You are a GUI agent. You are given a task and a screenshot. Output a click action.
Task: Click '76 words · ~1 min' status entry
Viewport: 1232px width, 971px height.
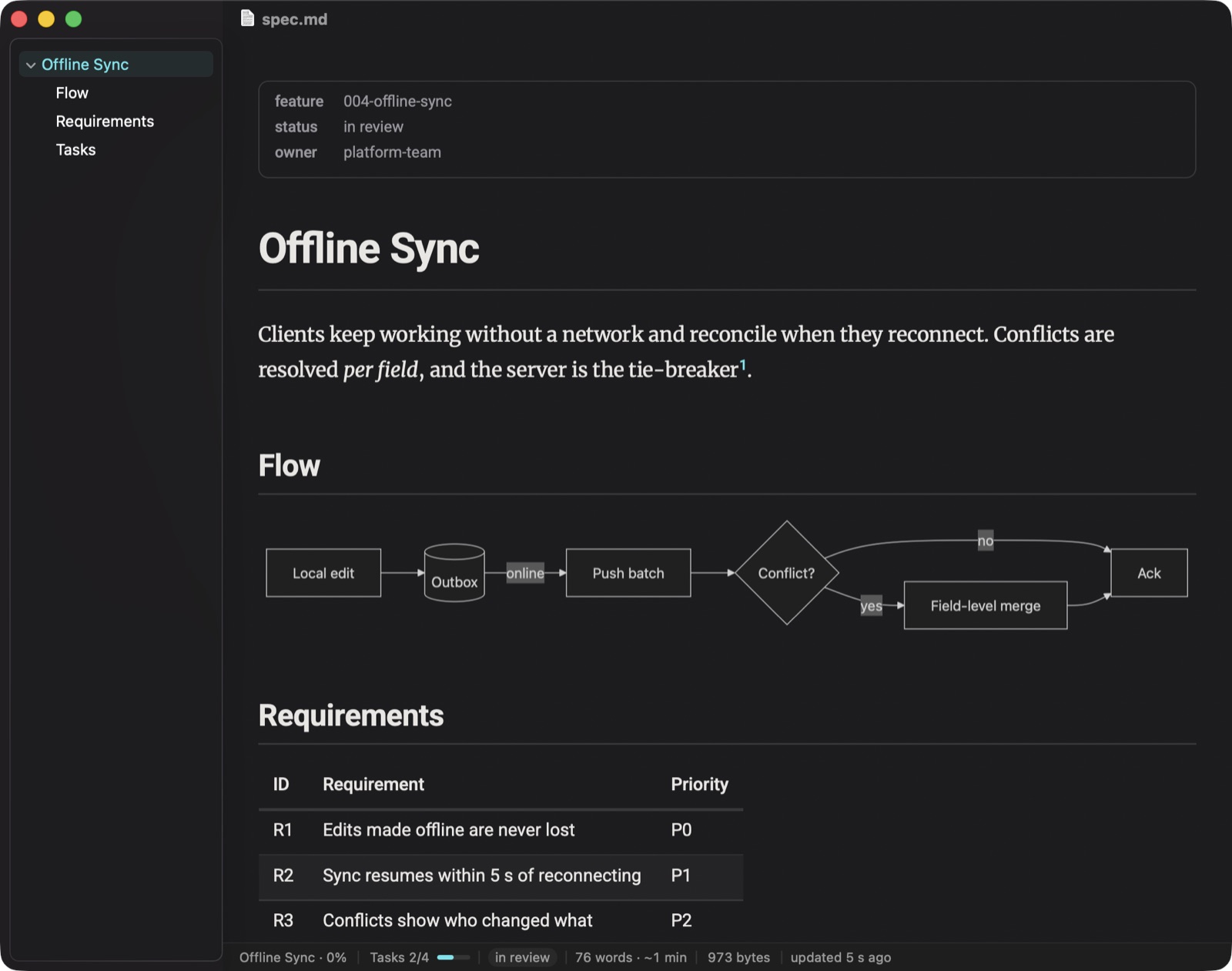(x=631, y=957)
